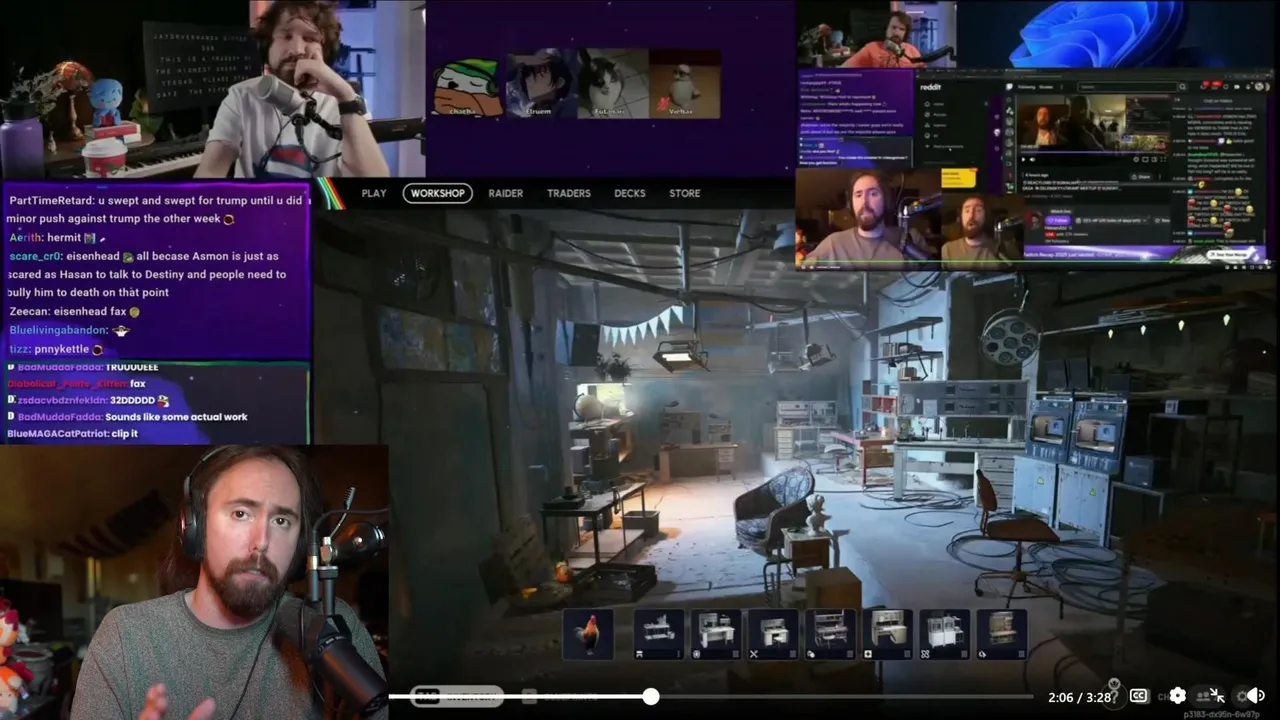Click the user avatar in embedded Twitch header
This screenshot has width=1280, height=720.
click(x=1259, y=86)
